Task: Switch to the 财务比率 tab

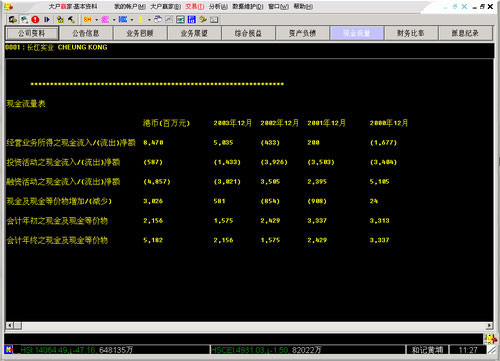Action: (411, 33)
